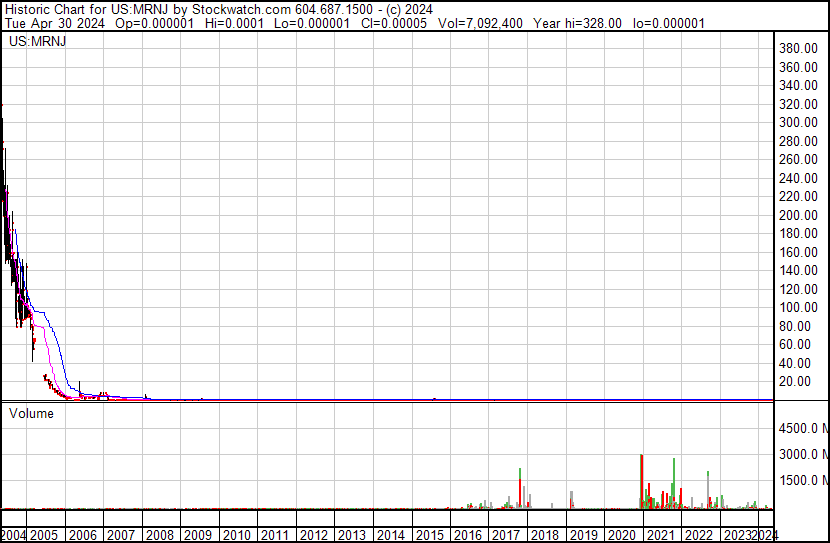This screenshot has height=543, width=830.
Task: Click the 100.00 price axis label
Action: tap(799, 308)
